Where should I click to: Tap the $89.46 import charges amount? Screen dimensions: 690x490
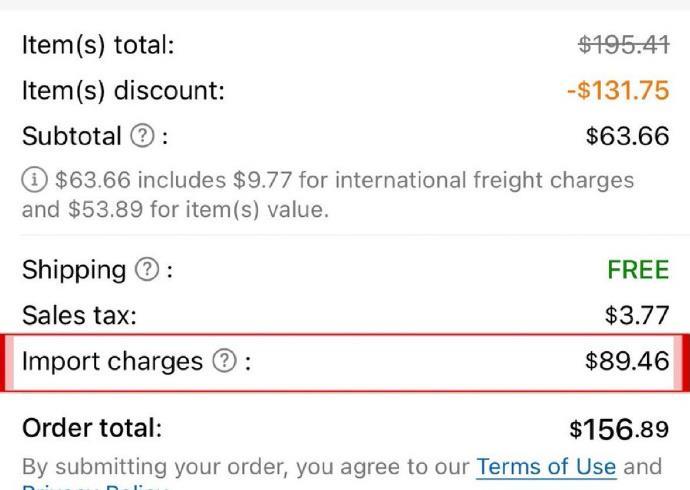(627, 361)
